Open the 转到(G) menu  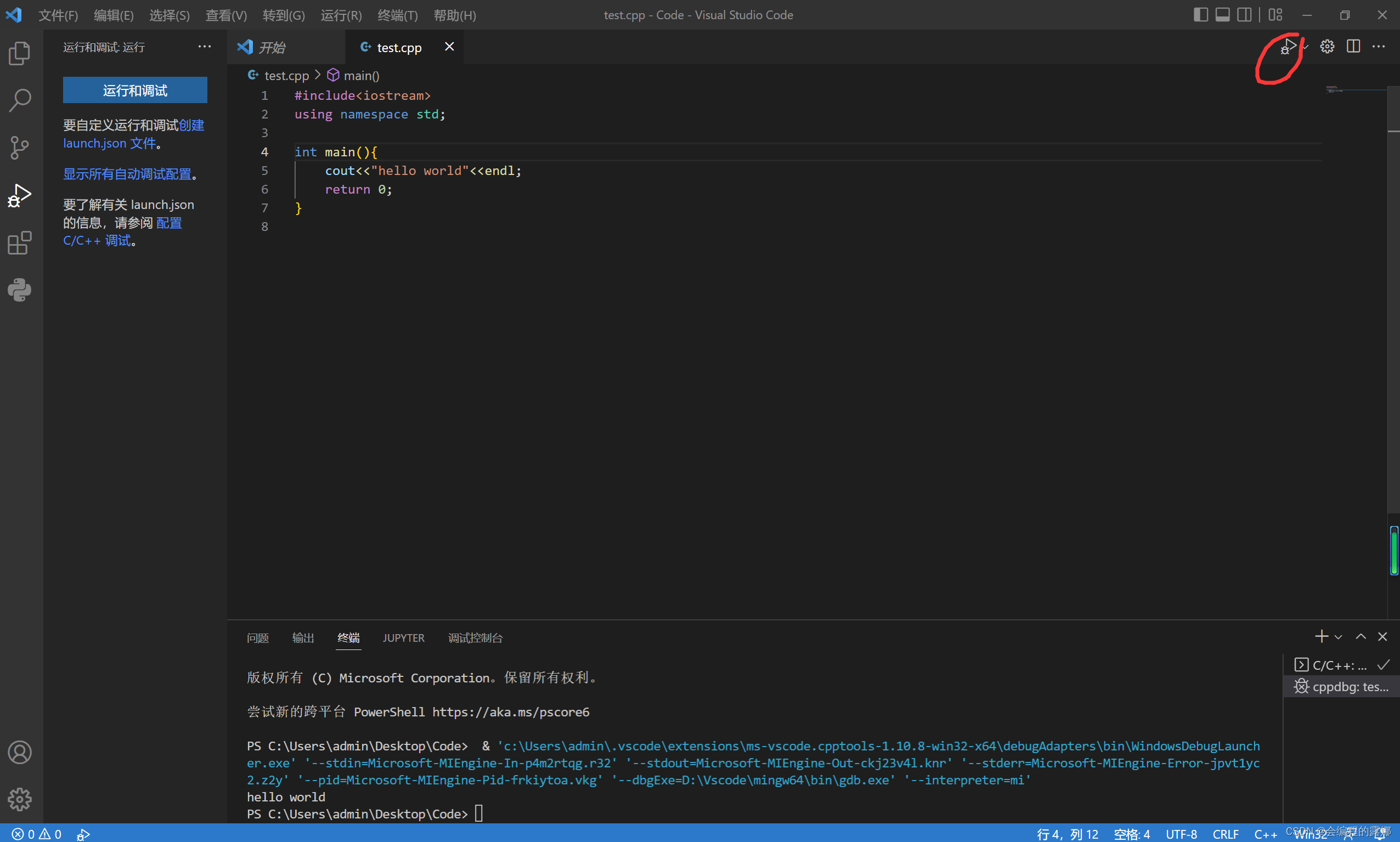coord(284,15)
